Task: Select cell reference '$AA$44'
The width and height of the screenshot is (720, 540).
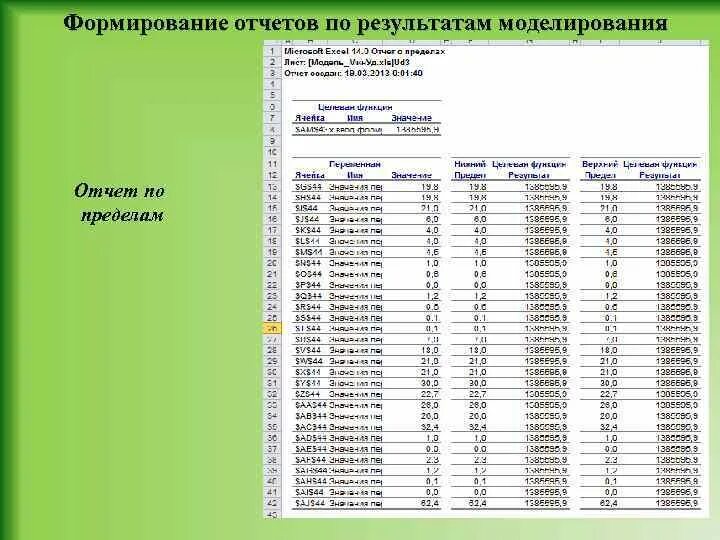Action: coord(311,405)
